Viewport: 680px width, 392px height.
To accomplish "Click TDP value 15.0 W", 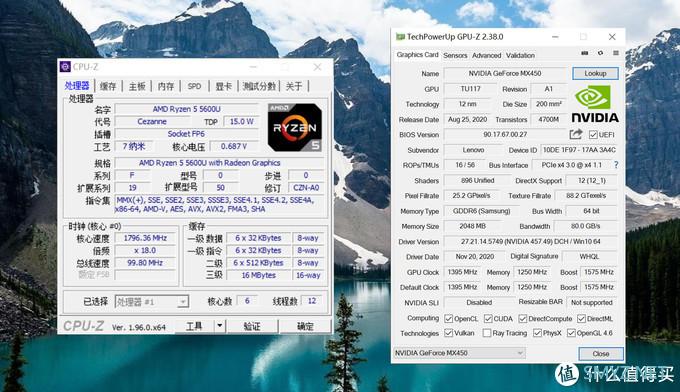I will point(241,121).
